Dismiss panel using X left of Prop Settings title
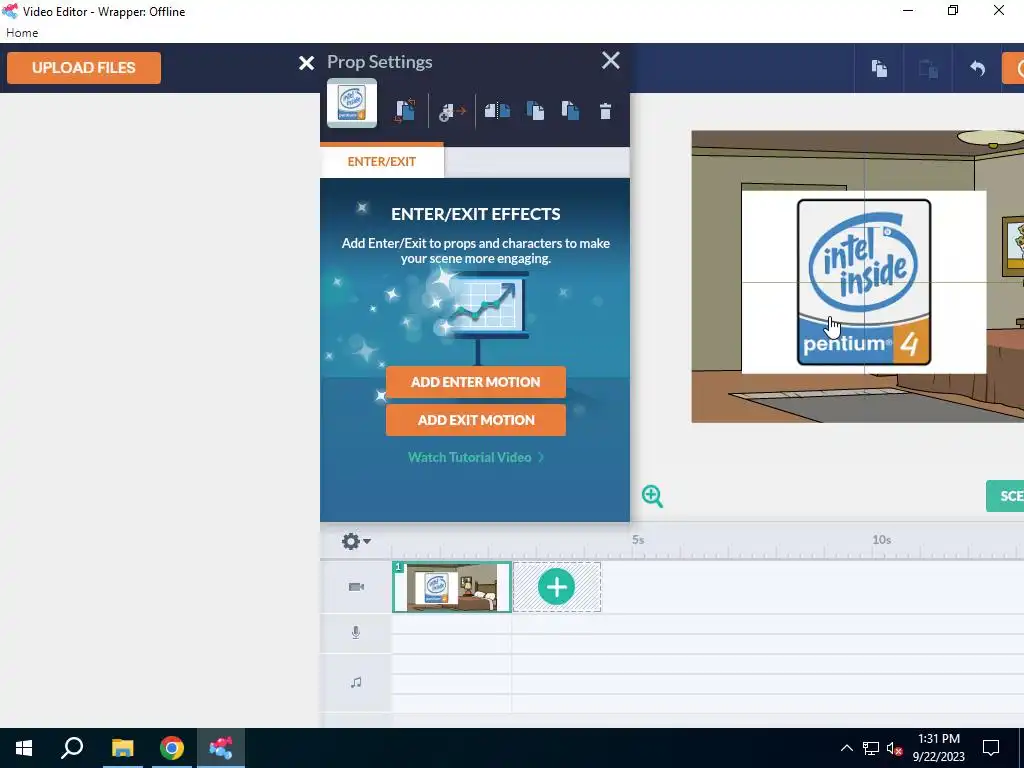Screen dimensions: 1024x768 (306, 63)
